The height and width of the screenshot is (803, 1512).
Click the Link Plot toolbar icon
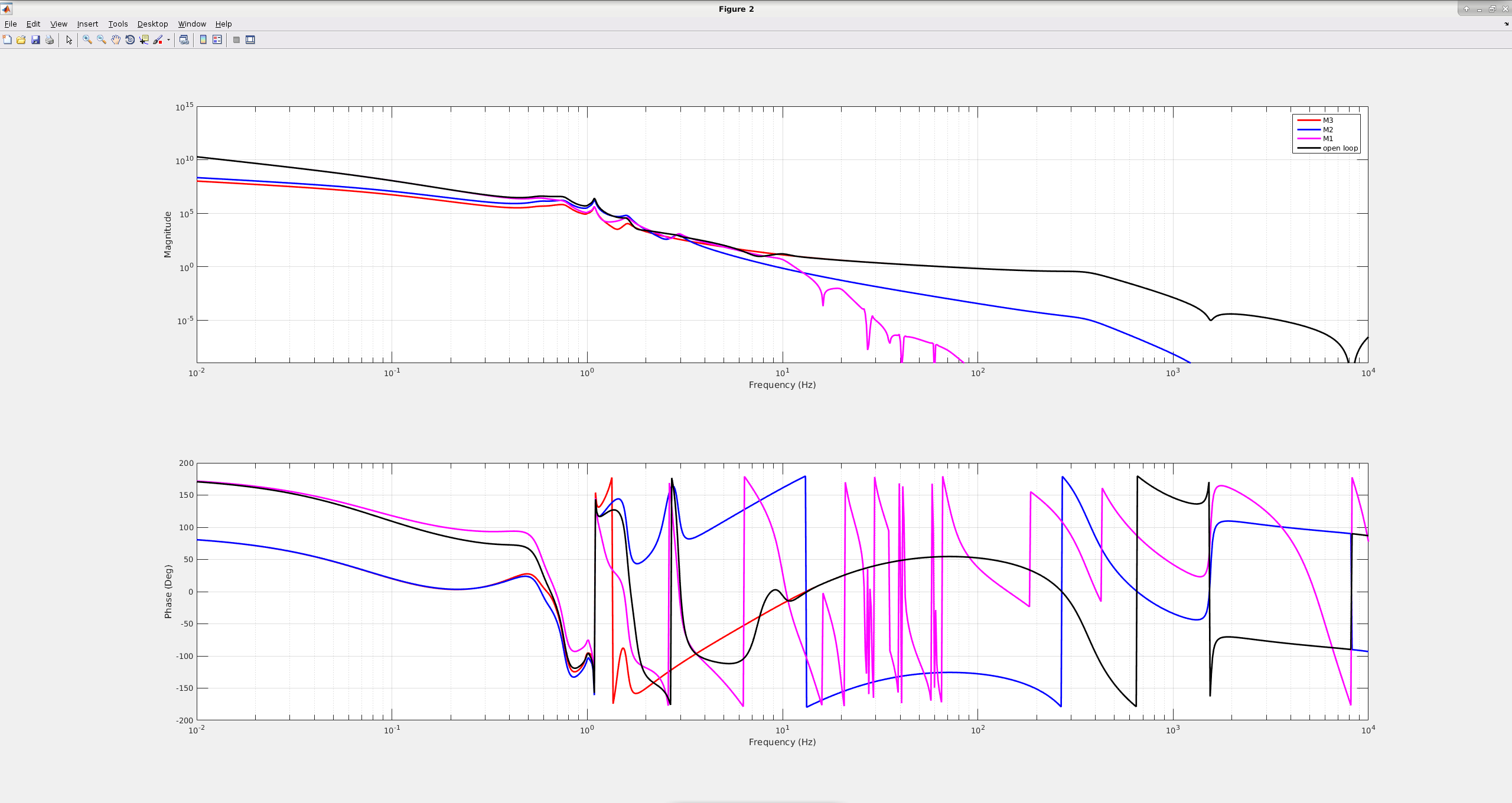click(x=184, y=40)
